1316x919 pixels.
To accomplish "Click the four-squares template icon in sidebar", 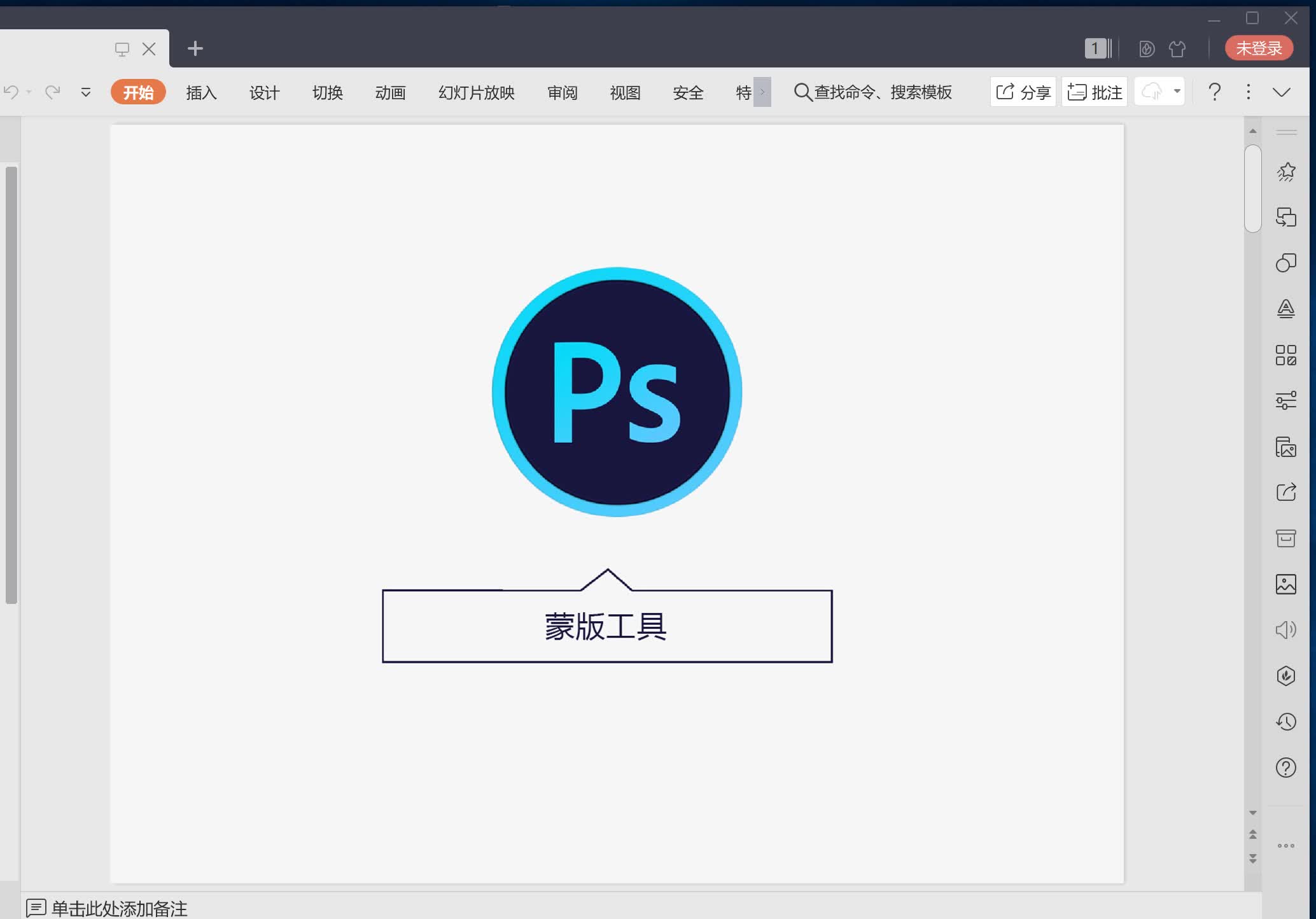I will (1285, 355).
